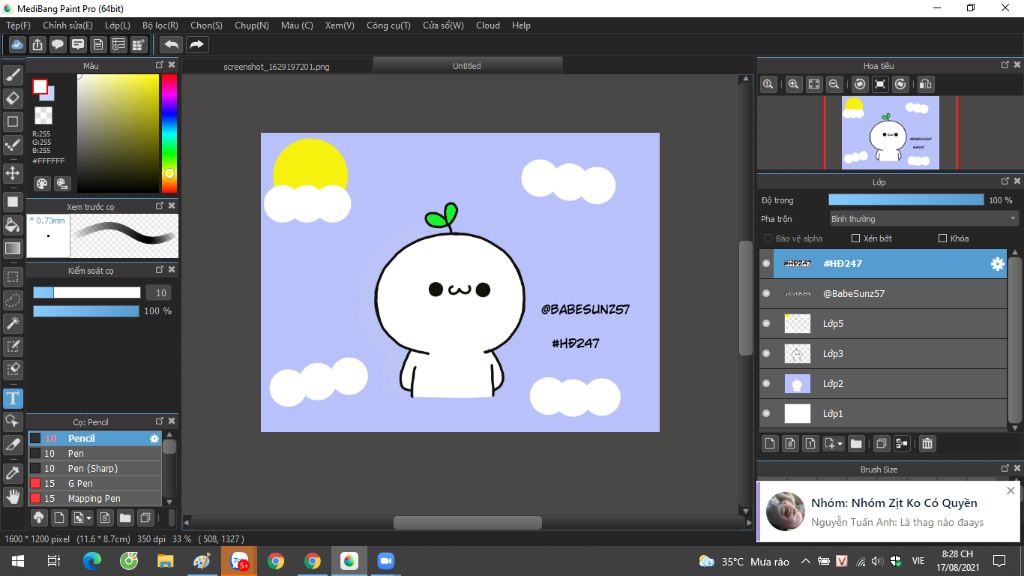Viewport: 1024px width, 576px height.
Task: Click the Undo arrow in top toolbar
Action: (172, 44)
